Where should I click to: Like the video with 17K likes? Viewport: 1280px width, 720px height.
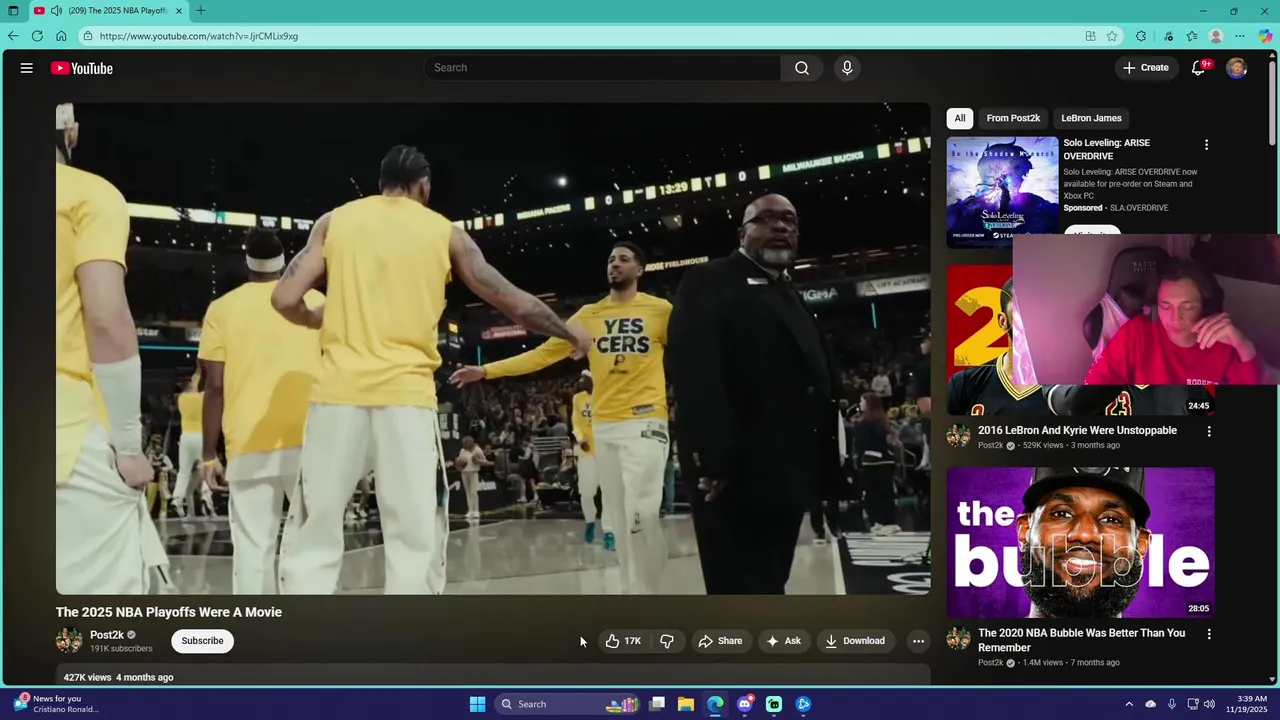click(622, 641)
